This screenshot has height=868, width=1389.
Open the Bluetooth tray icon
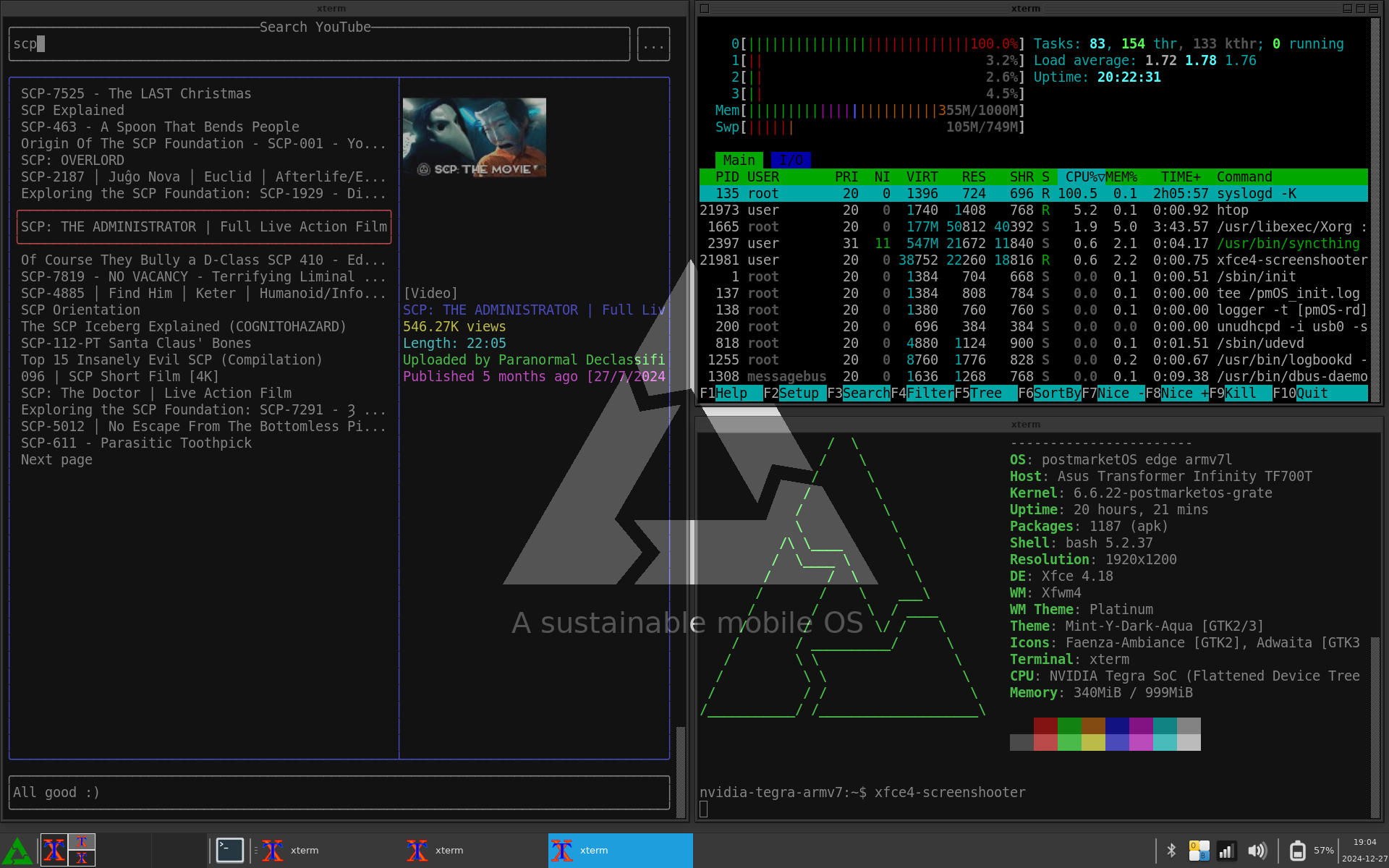point(1171,851)
